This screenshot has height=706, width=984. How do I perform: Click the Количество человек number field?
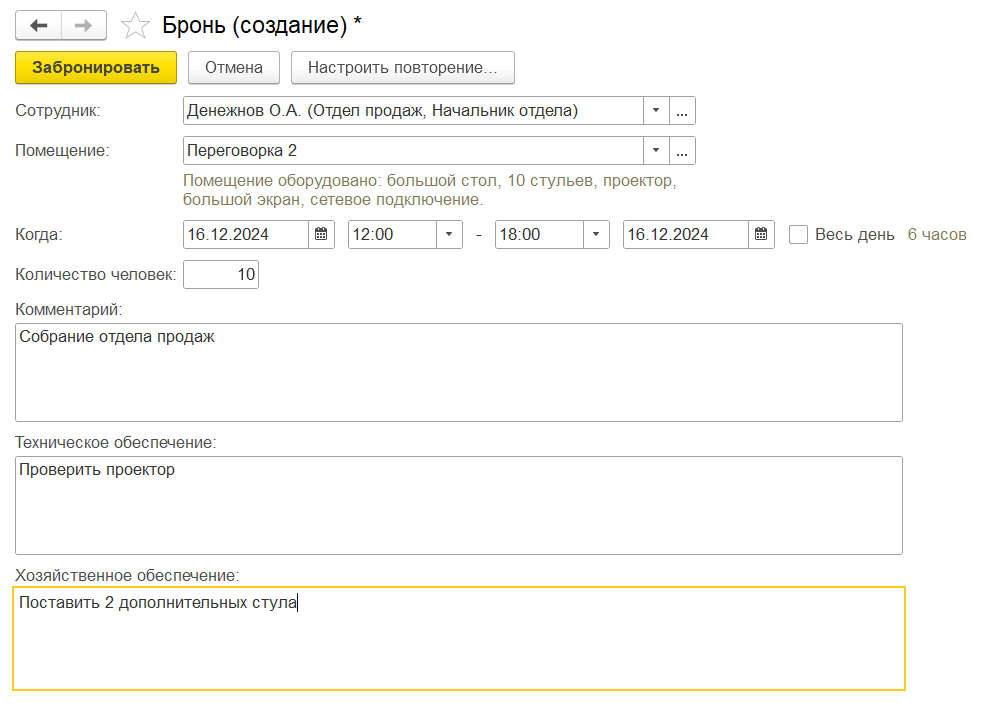(221, 275)
